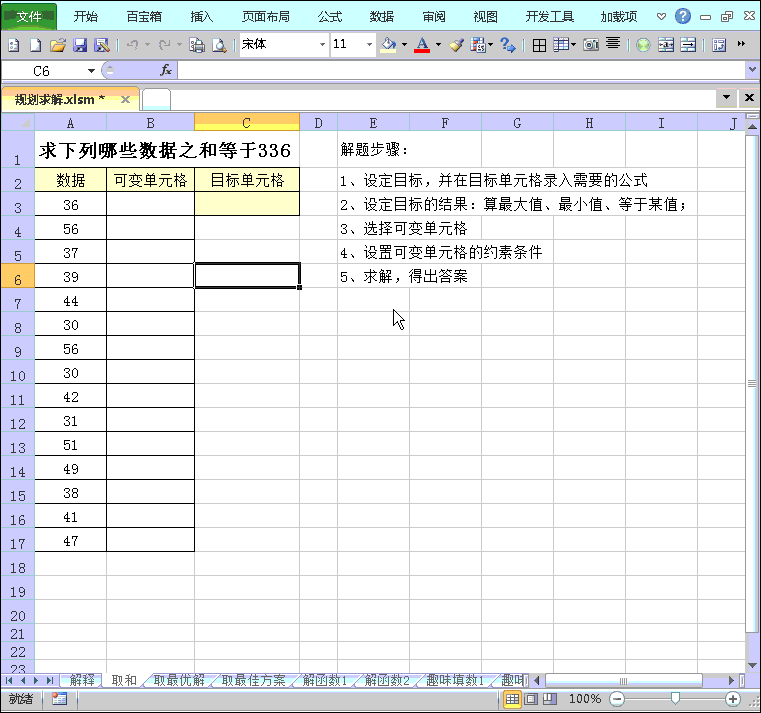This screenshot has height=713, width=761.
Task: Click the vertical scrollbar down arrow
Action: [752, 665]
